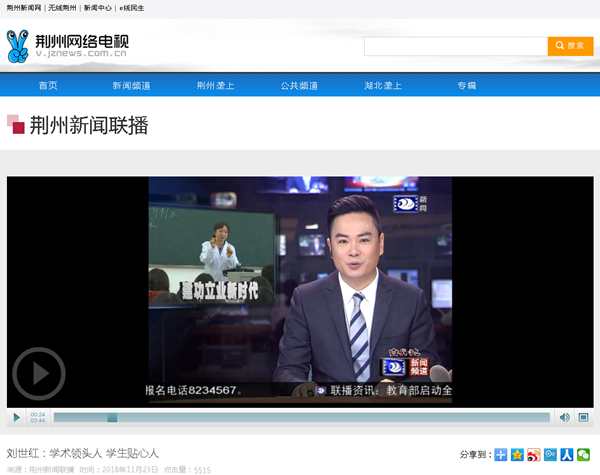Share the video to WeChat
Viewport: 600px width, 475px height.
pyautogui.click(x=583, y=454)
